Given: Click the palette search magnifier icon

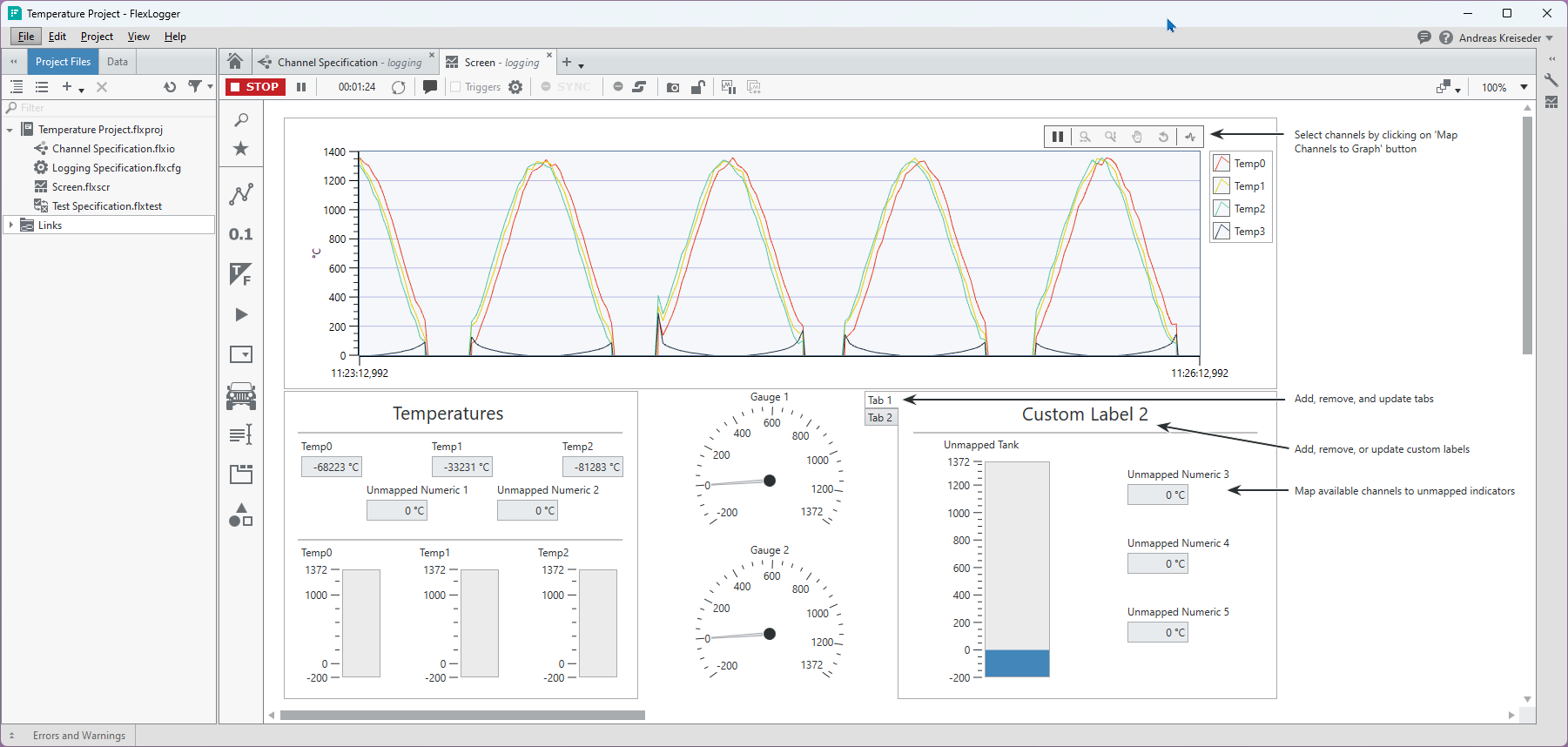Looking at the screenshot, I should pyautogui.click(x=241, y=120).
